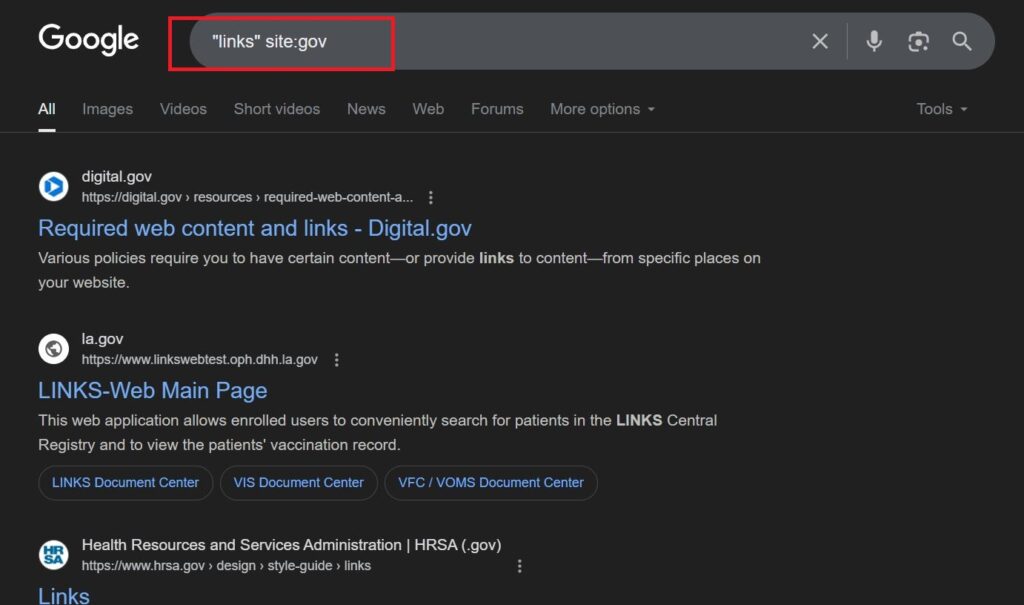The height and width of the screenshot is (605, 1024).
Task: Switch to the Videos tab
Action: [x=183, y=109]
